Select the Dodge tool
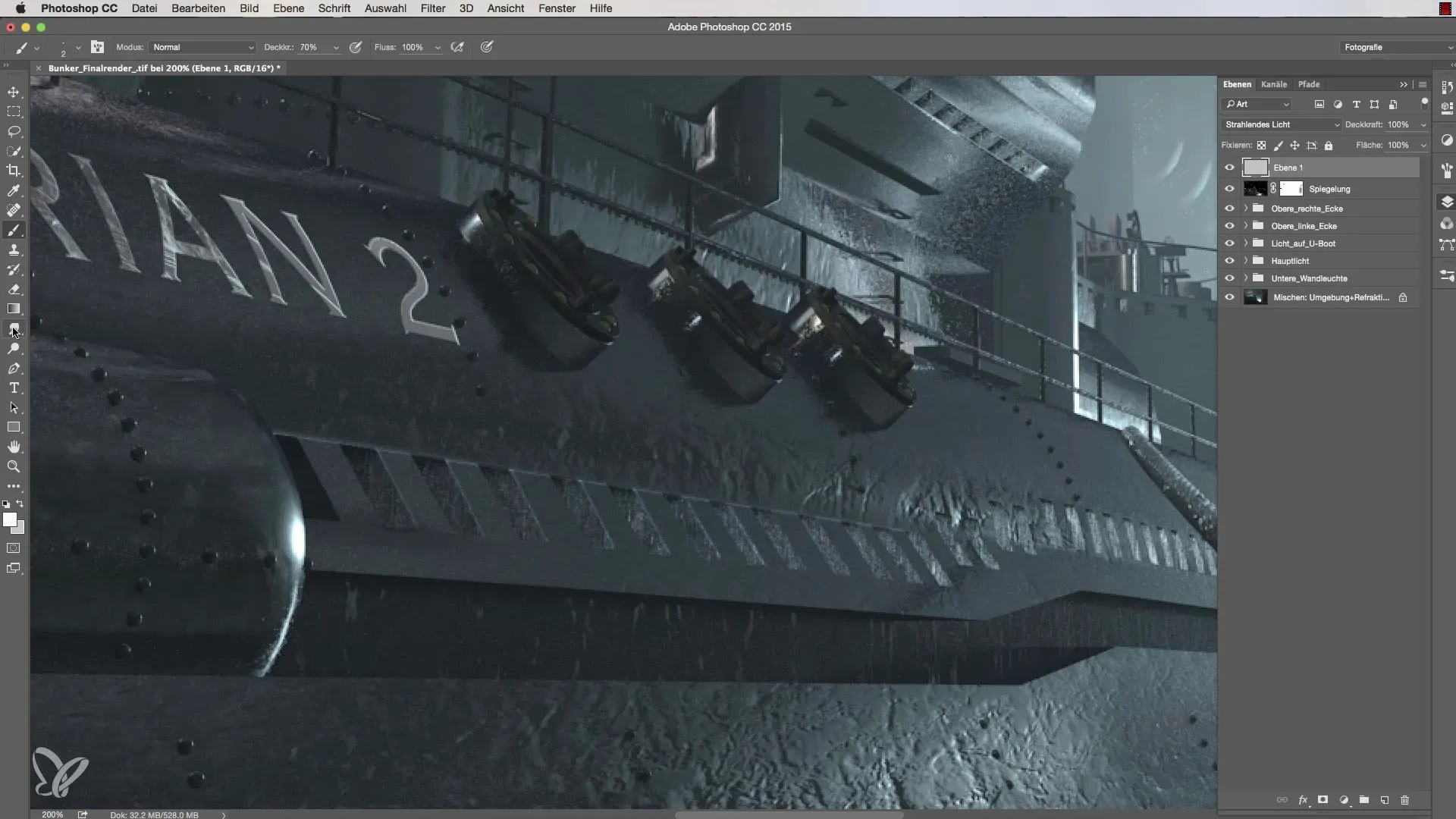The width and height of the screenshot is (1456, 819). [x=14, y=349]
